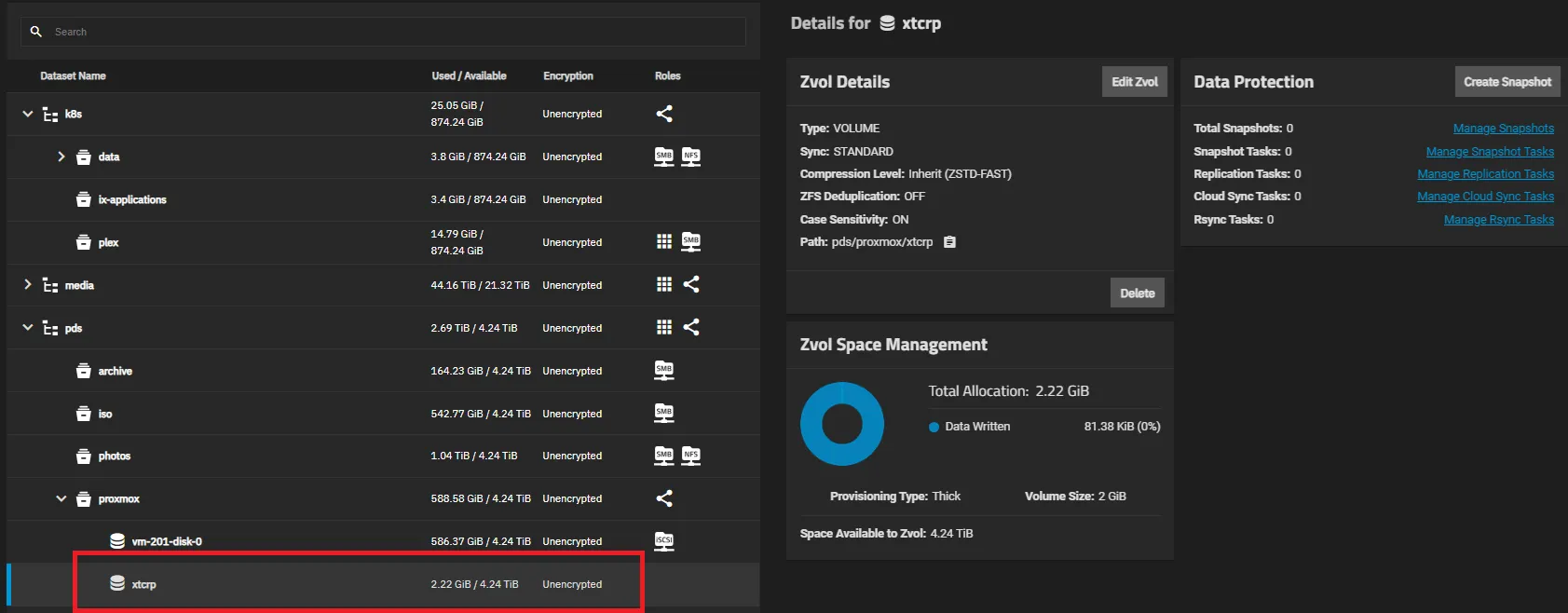Screen dimensions: 1568x613
Task: Click the data dataset icon
Action: click(84, 157)
